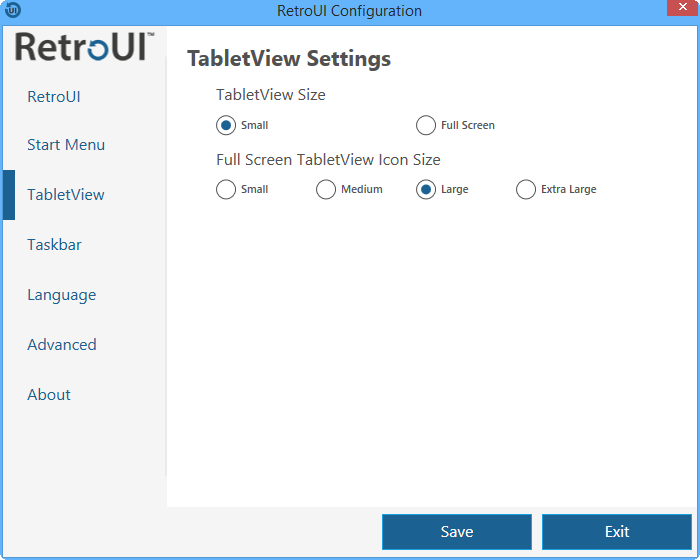Close the RetroUI Configuration window
The width and height of the screenshot is (700, 560).
click(x=682, y=8)
